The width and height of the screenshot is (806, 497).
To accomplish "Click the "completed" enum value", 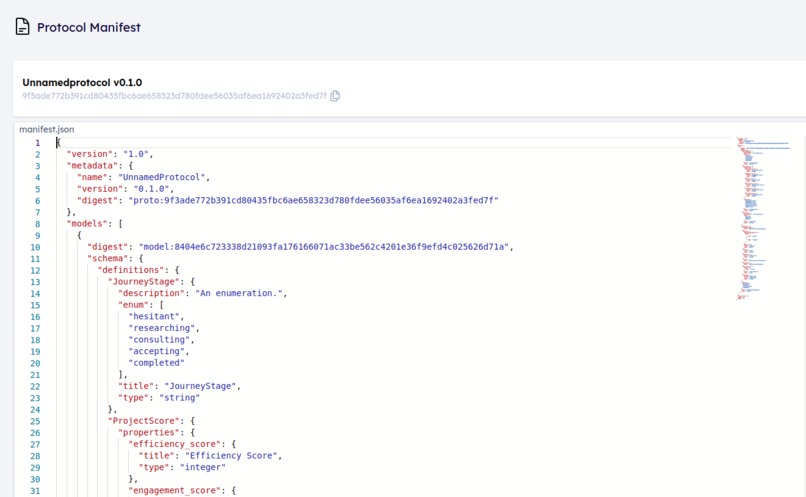I will pyautogui.click(x=157, y=363).
